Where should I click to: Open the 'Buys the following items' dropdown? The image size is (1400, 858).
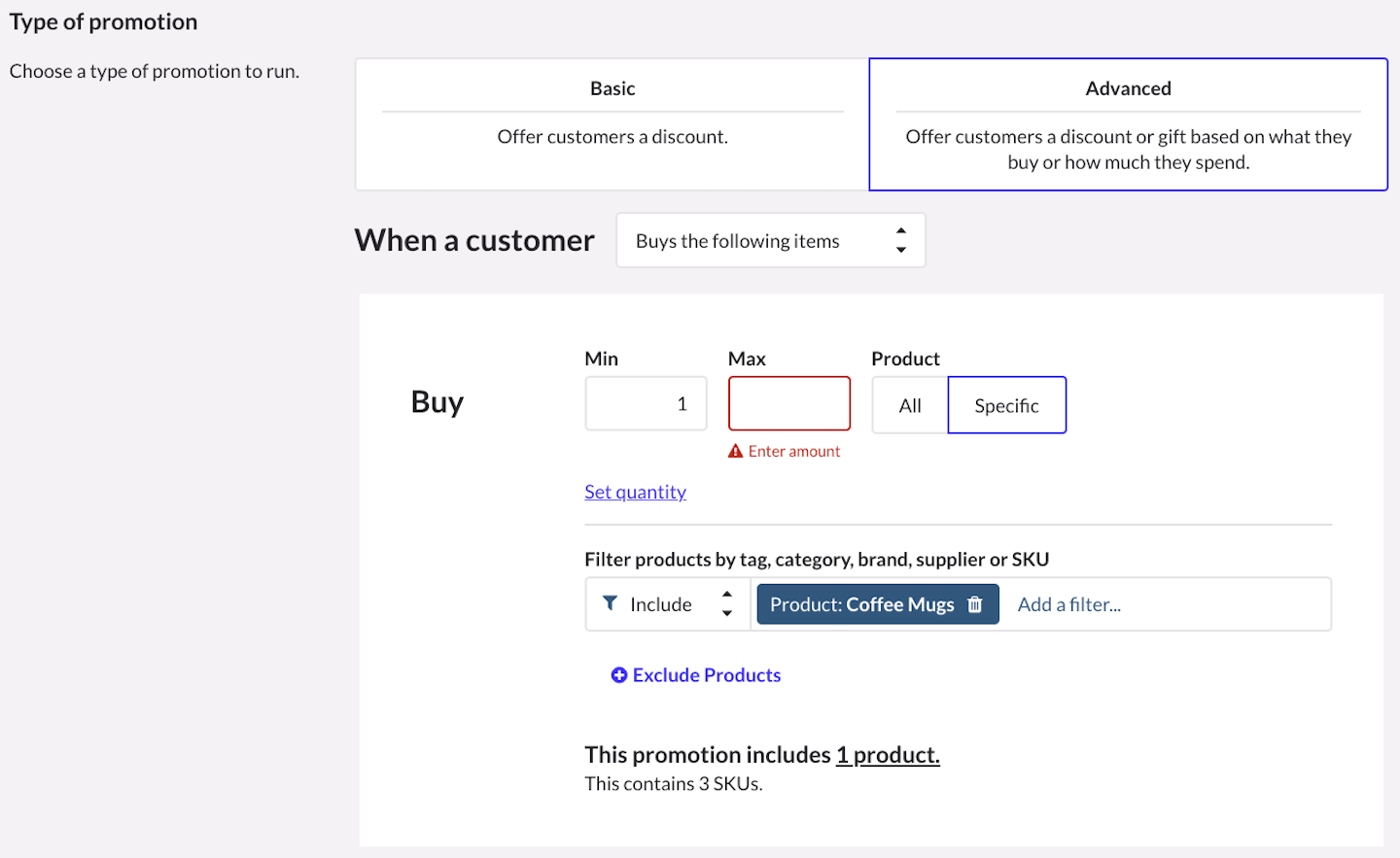771,240
